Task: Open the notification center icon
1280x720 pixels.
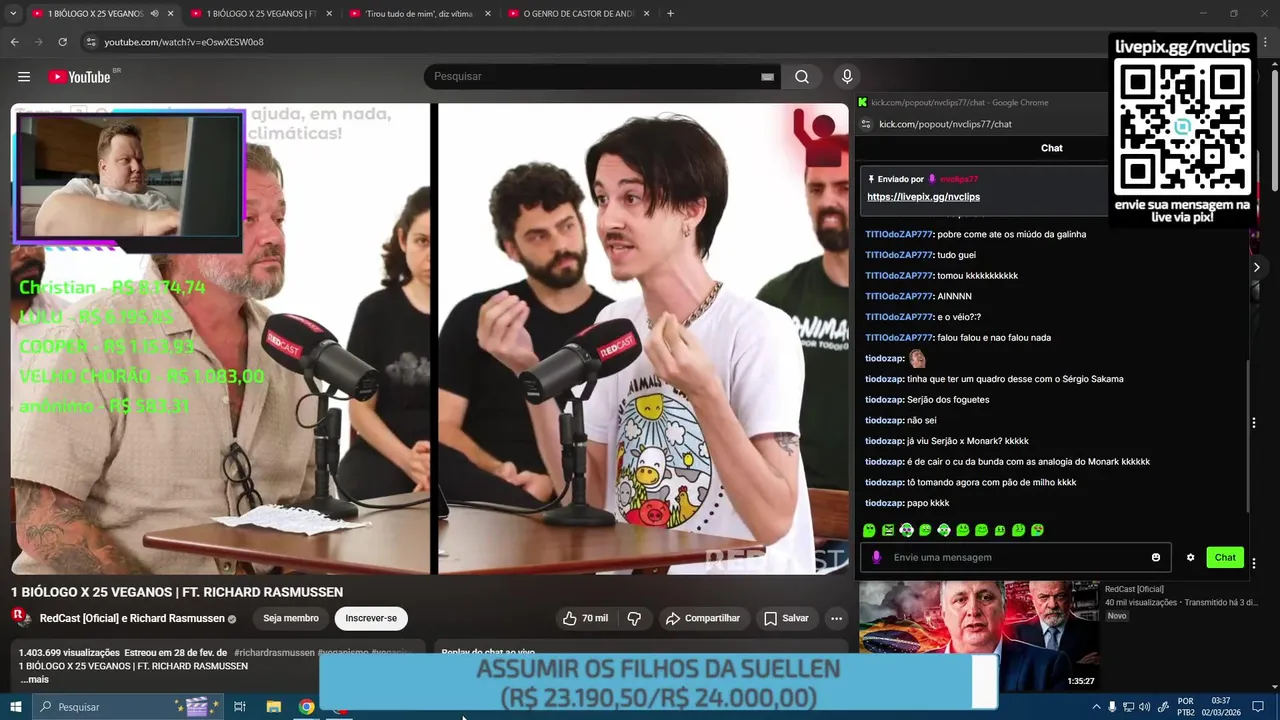Action: (1259, 707)
